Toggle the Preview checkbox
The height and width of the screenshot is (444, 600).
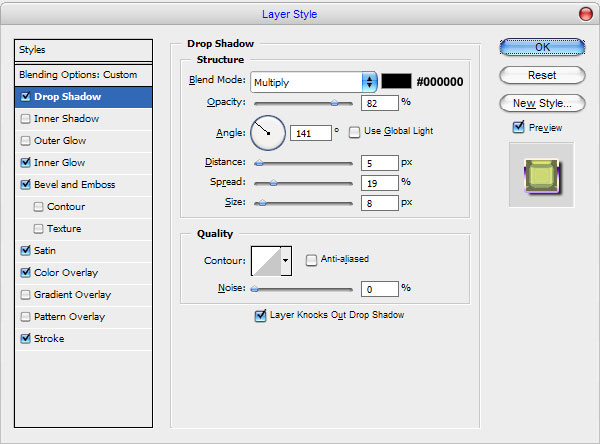coord(518,127)
